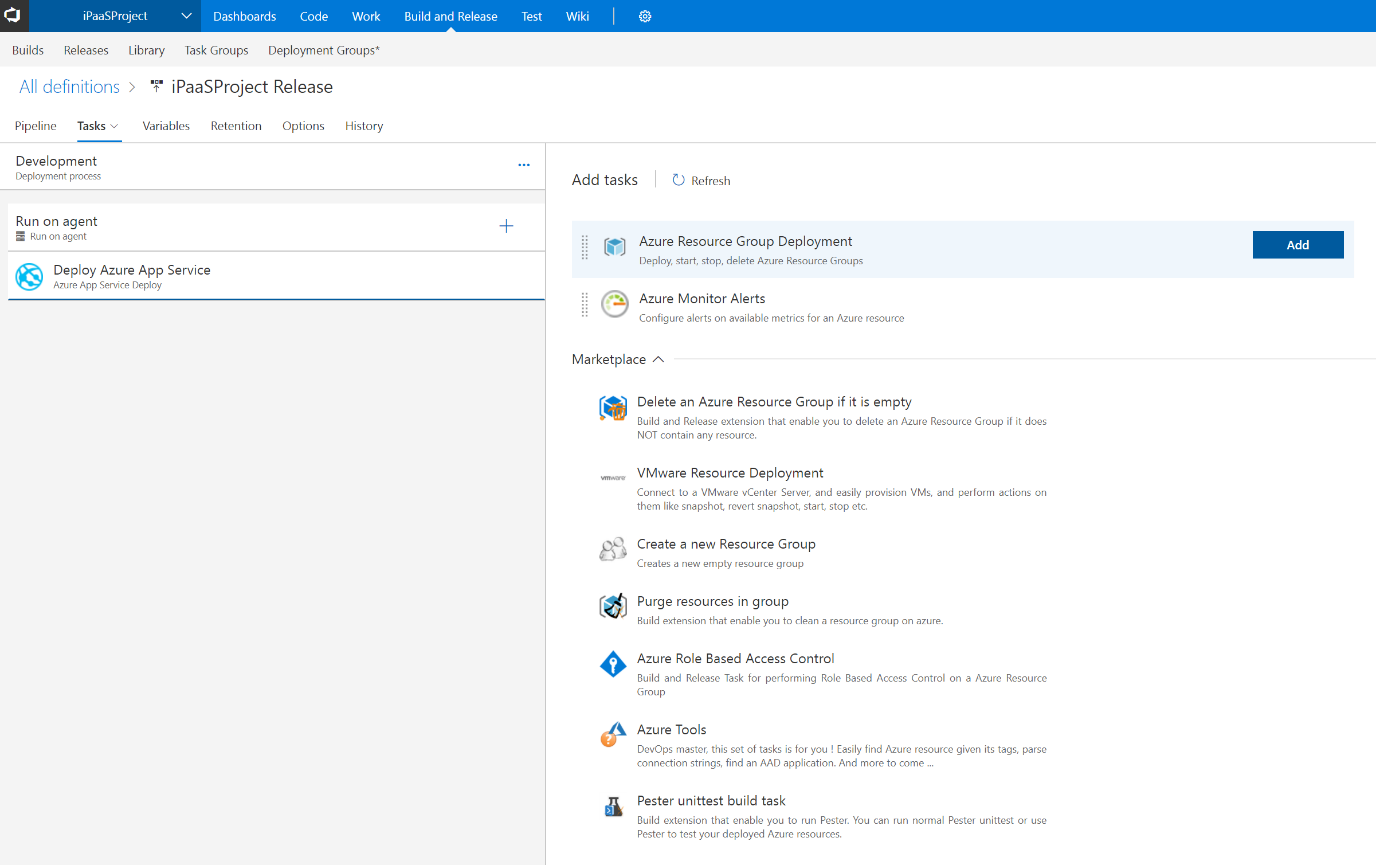Select the Run on agent phase

tap(276, 227)
